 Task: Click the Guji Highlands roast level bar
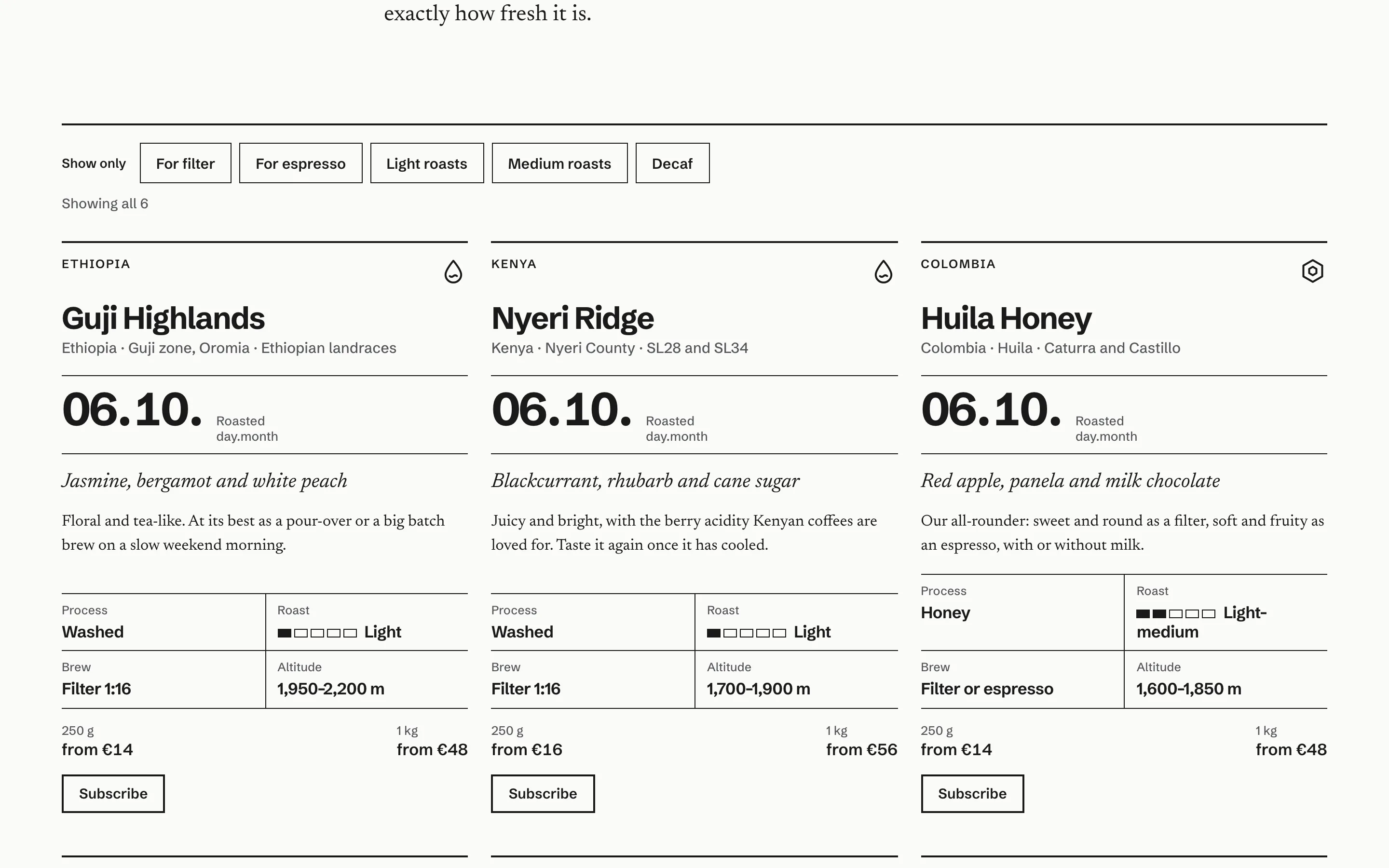[317, 633]
